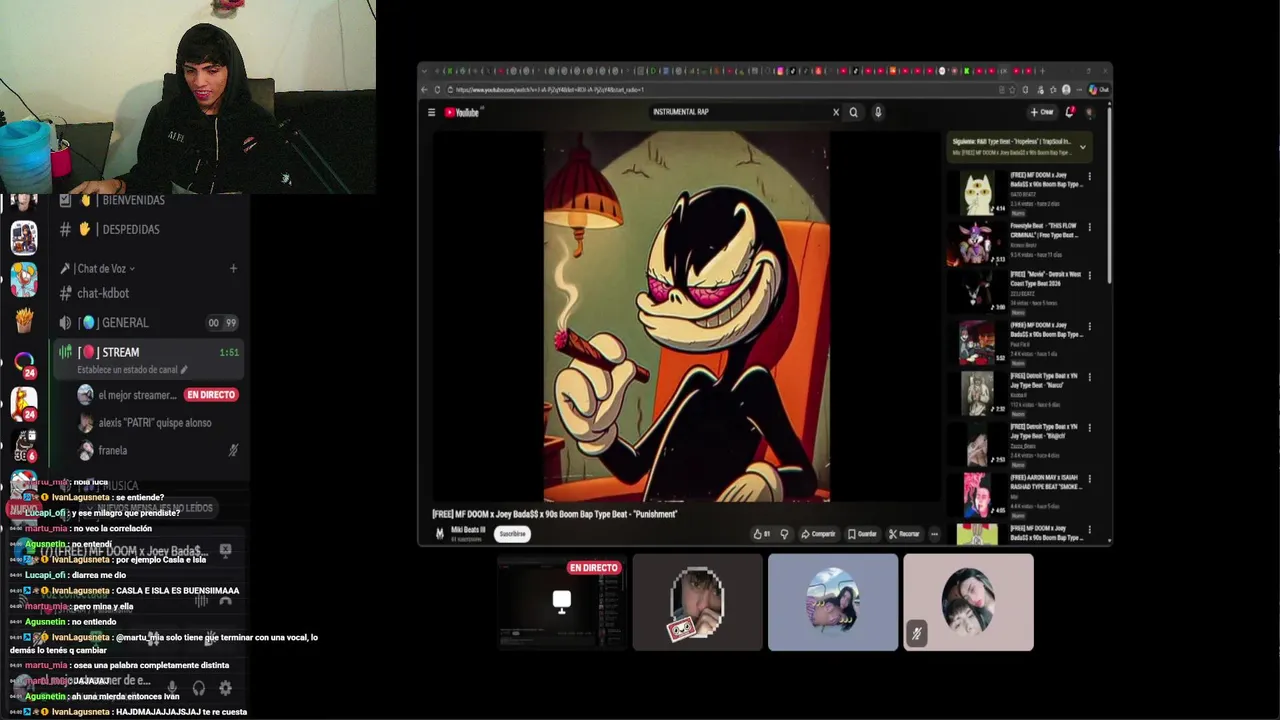This screenshot has width=1280, height=720.
Task: Click the streamer webcam overlay
Action: (188, 97)
